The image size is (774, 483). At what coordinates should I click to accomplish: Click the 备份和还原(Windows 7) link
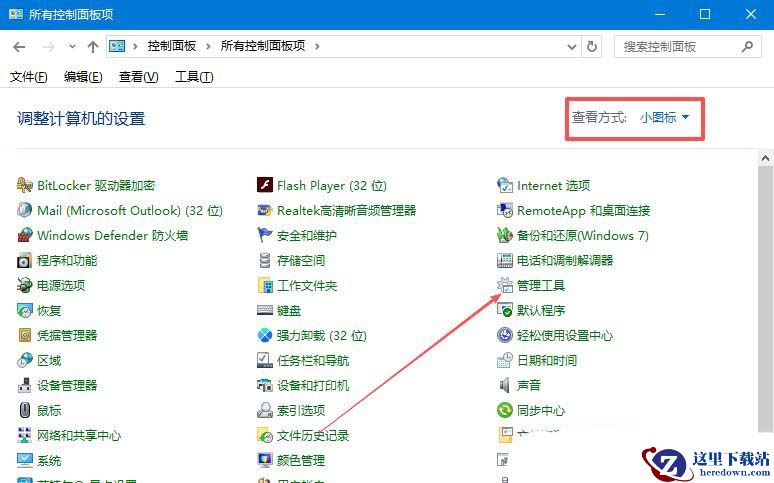(582, 236)
